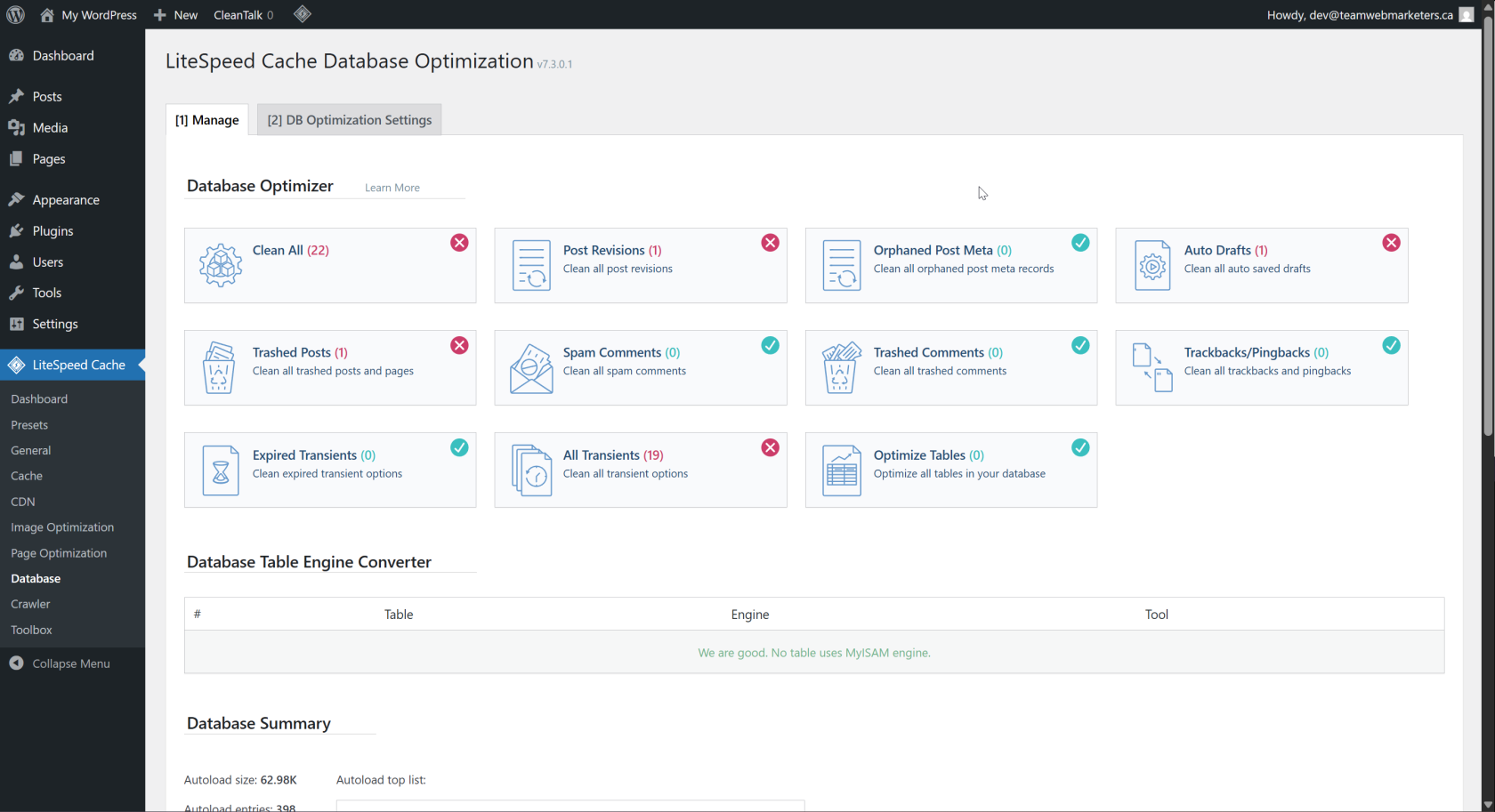The height and width of the screenshot is (812, 1495).
Task: Open the New content dropdown
Action: point(176,15)
